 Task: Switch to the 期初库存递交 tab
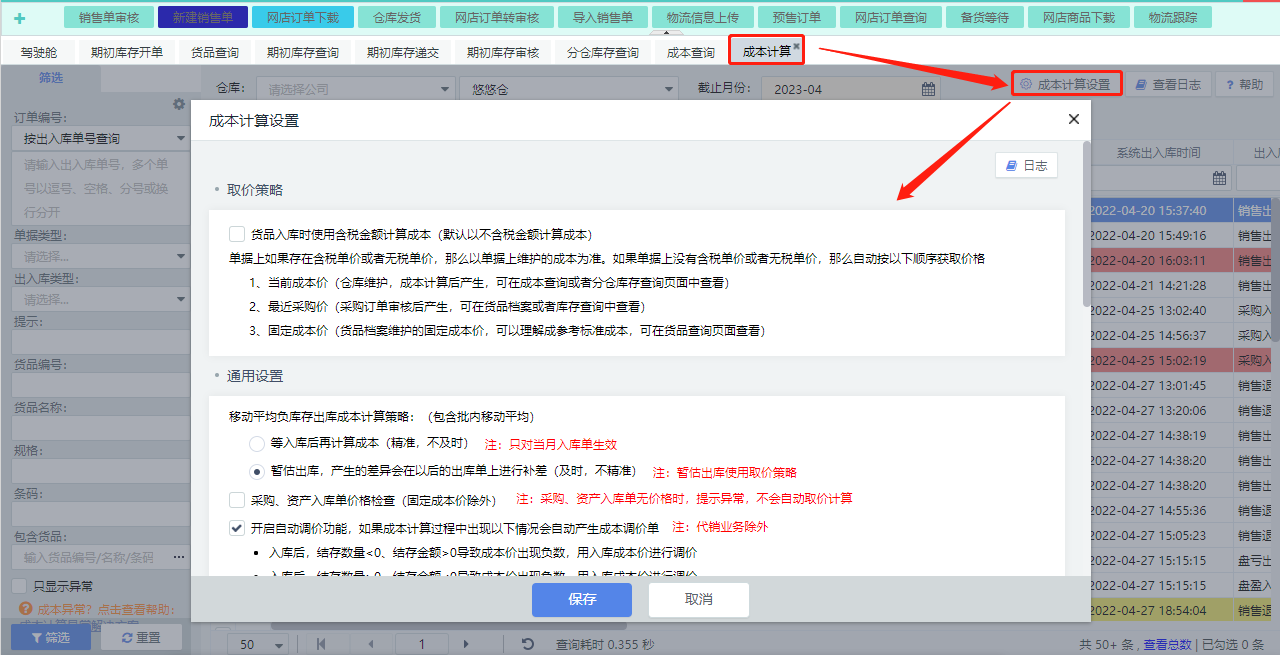pyautogui.click(x=402, y=52)
